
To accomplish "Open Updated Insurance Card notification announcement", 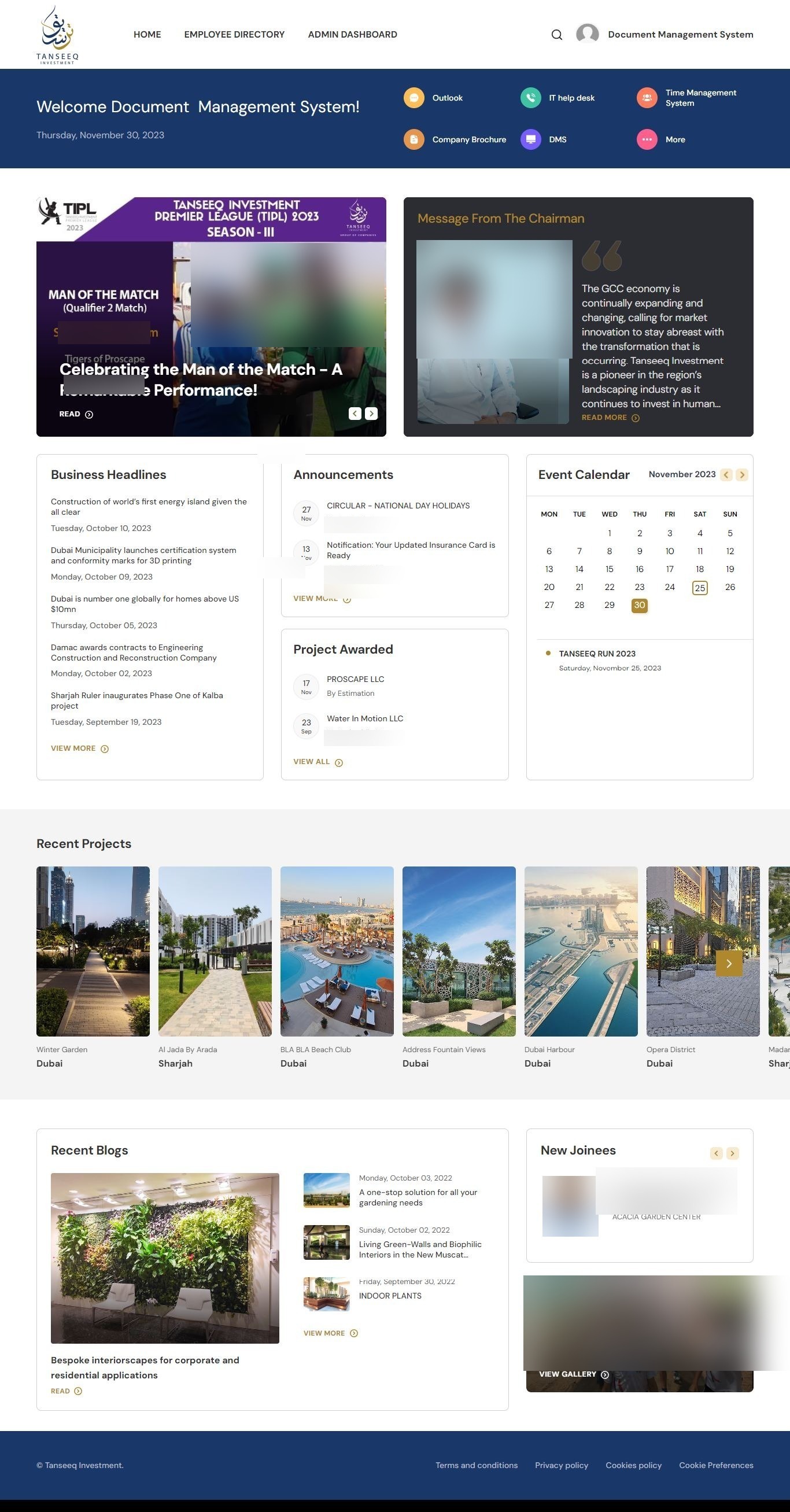I will (411, 550).
